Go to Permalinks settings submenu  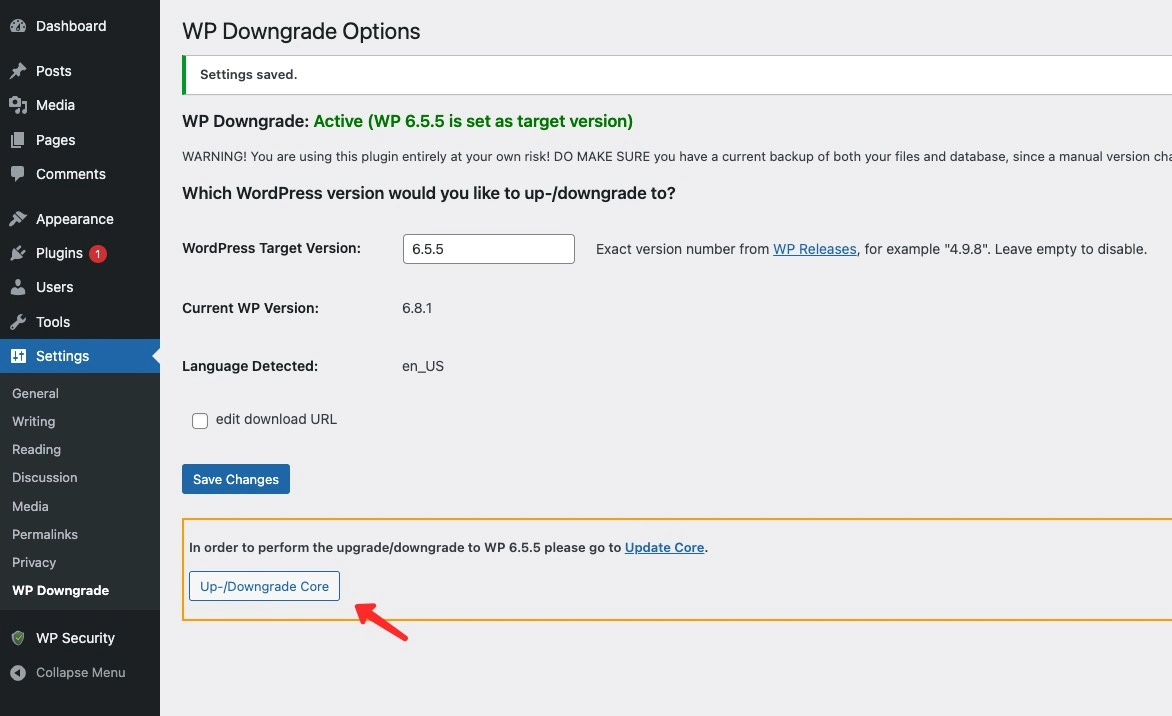pyautogui.click(x=45, y=534)
